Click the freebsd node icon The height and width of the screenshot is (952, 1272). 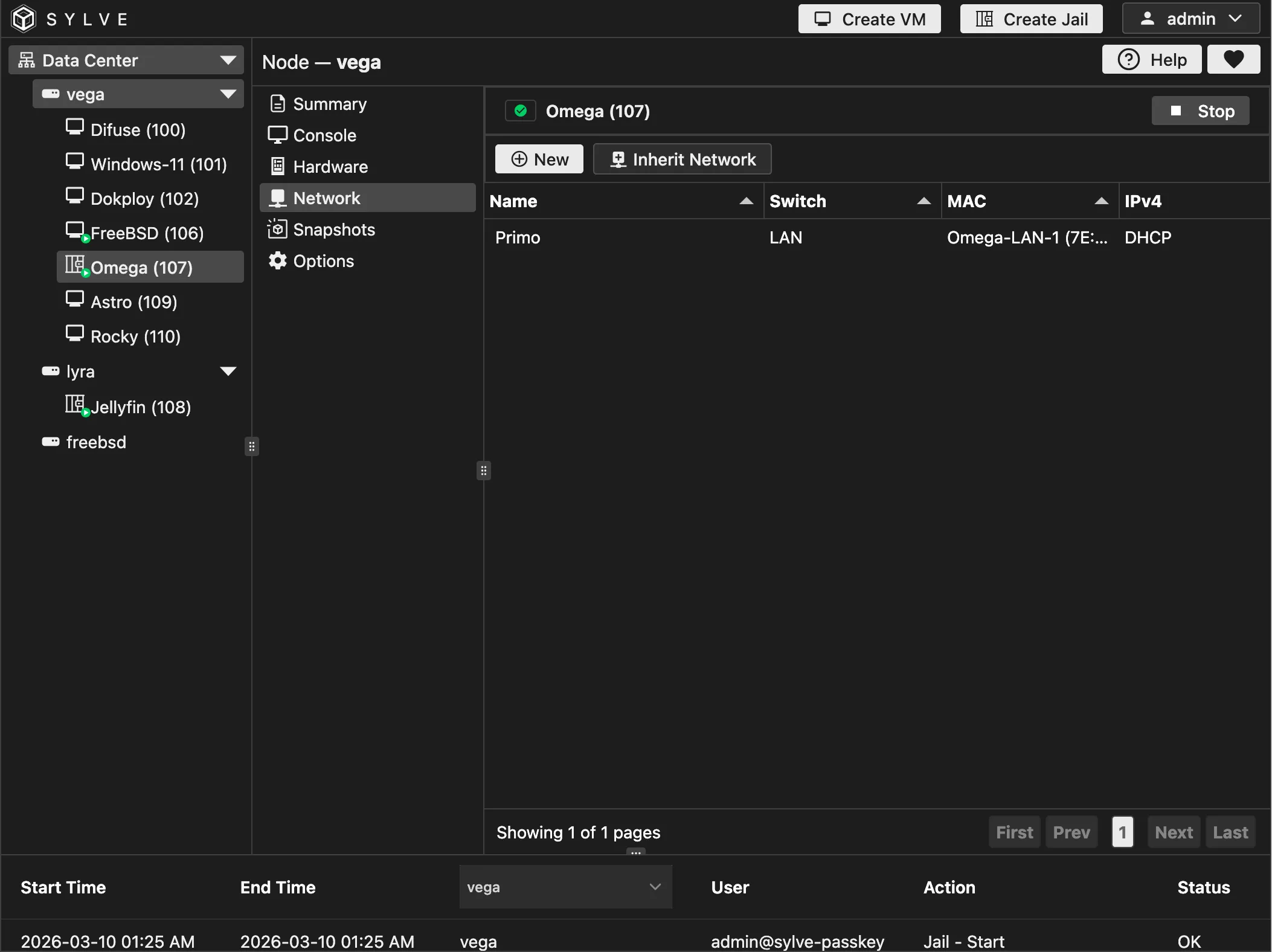click(51, 442)
